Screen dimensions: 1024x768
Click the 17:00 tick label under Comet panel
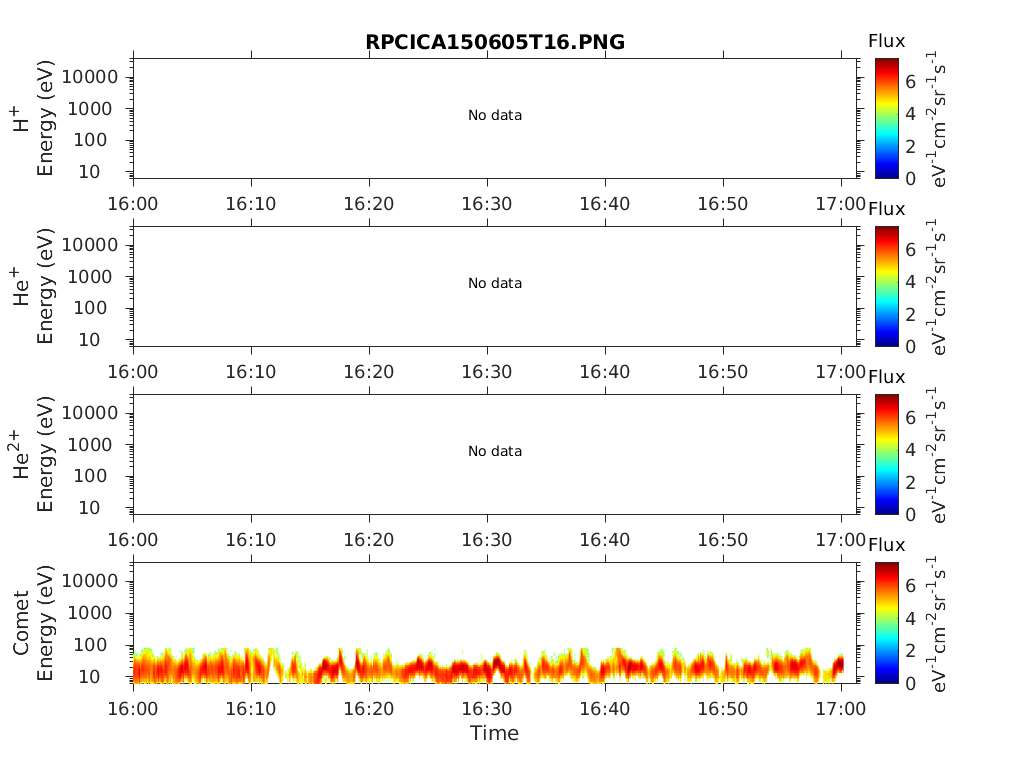[x=840, y=709]
